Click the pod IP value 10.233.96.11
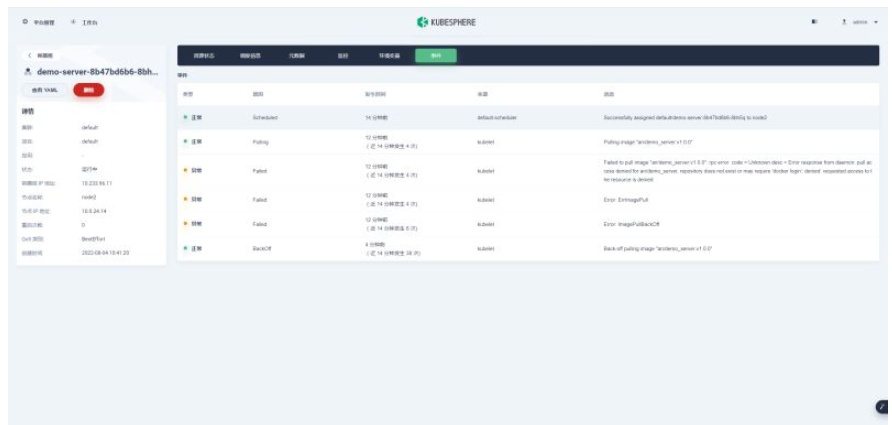Screen dimensions: 892x425 click(x=97, y=183)
